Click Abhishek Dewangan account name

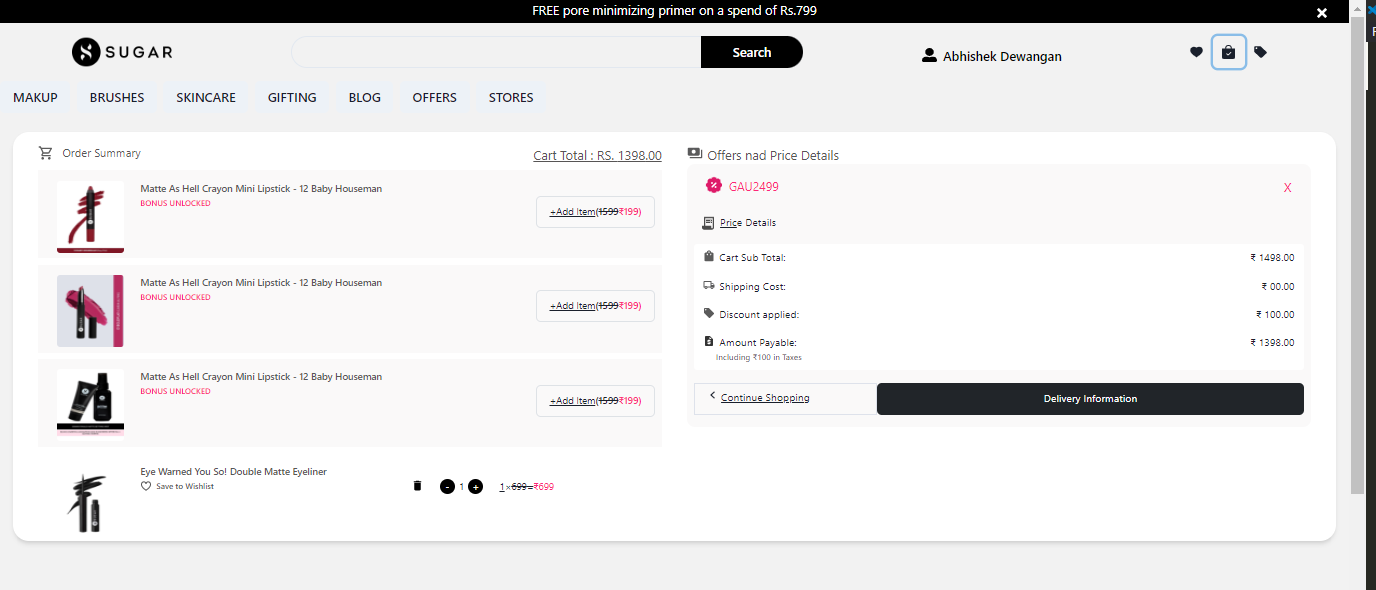(x=1002, y=57)
